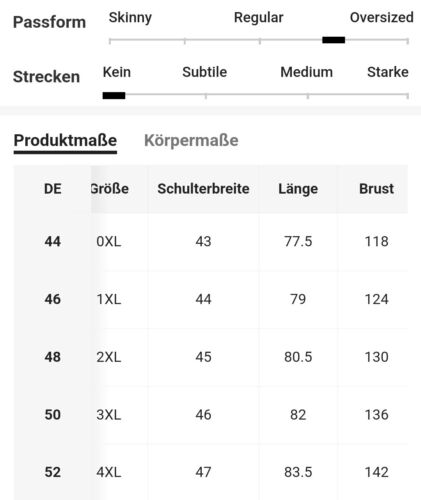Viewport: 421px width, 500px height.
Task: Select the DE size 48 row
Action: 211,357
